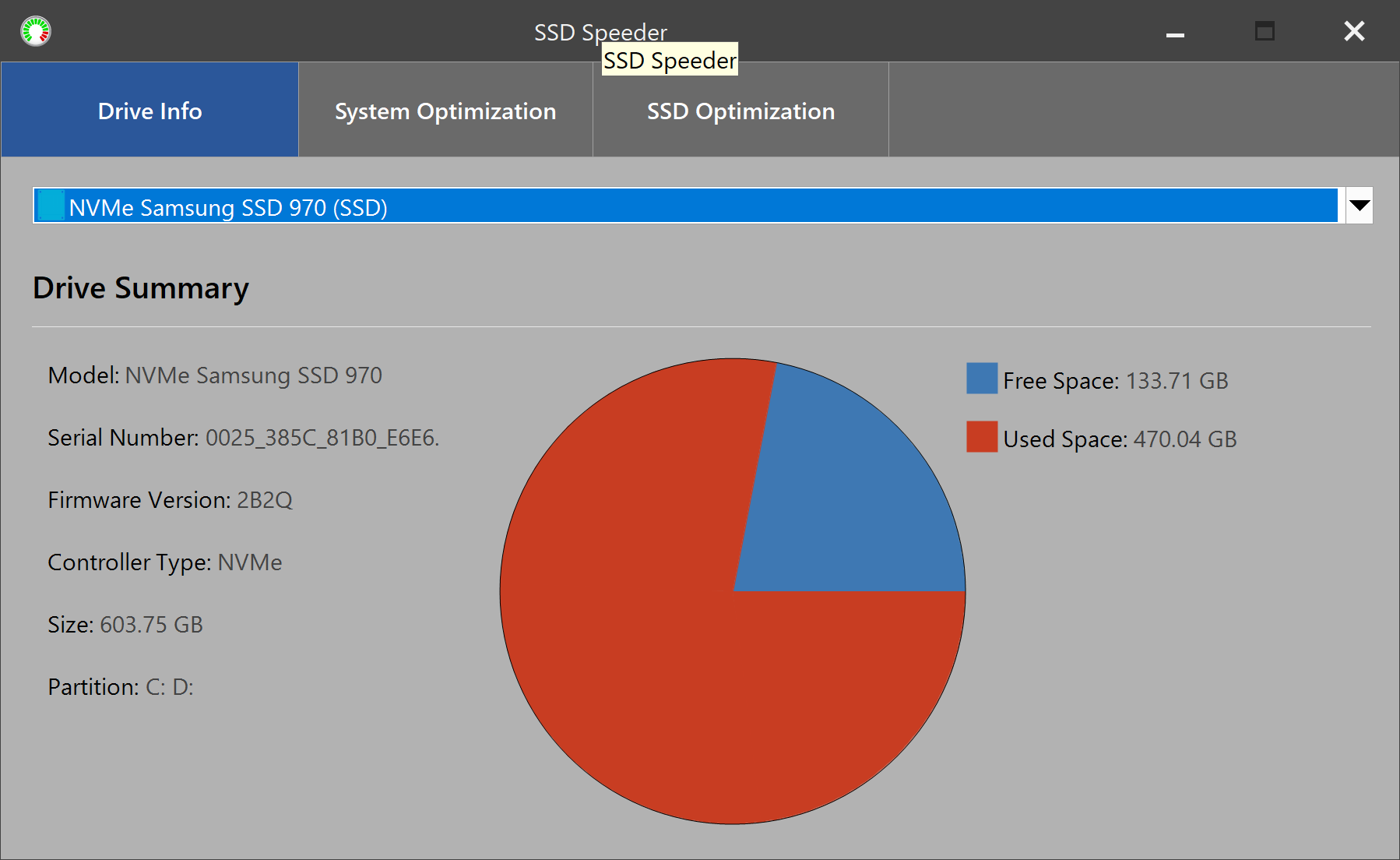The width and height of the screenshot is (1400, 860).
Task: Click the red Used Space legend swatch
Action: coord(982,437)
